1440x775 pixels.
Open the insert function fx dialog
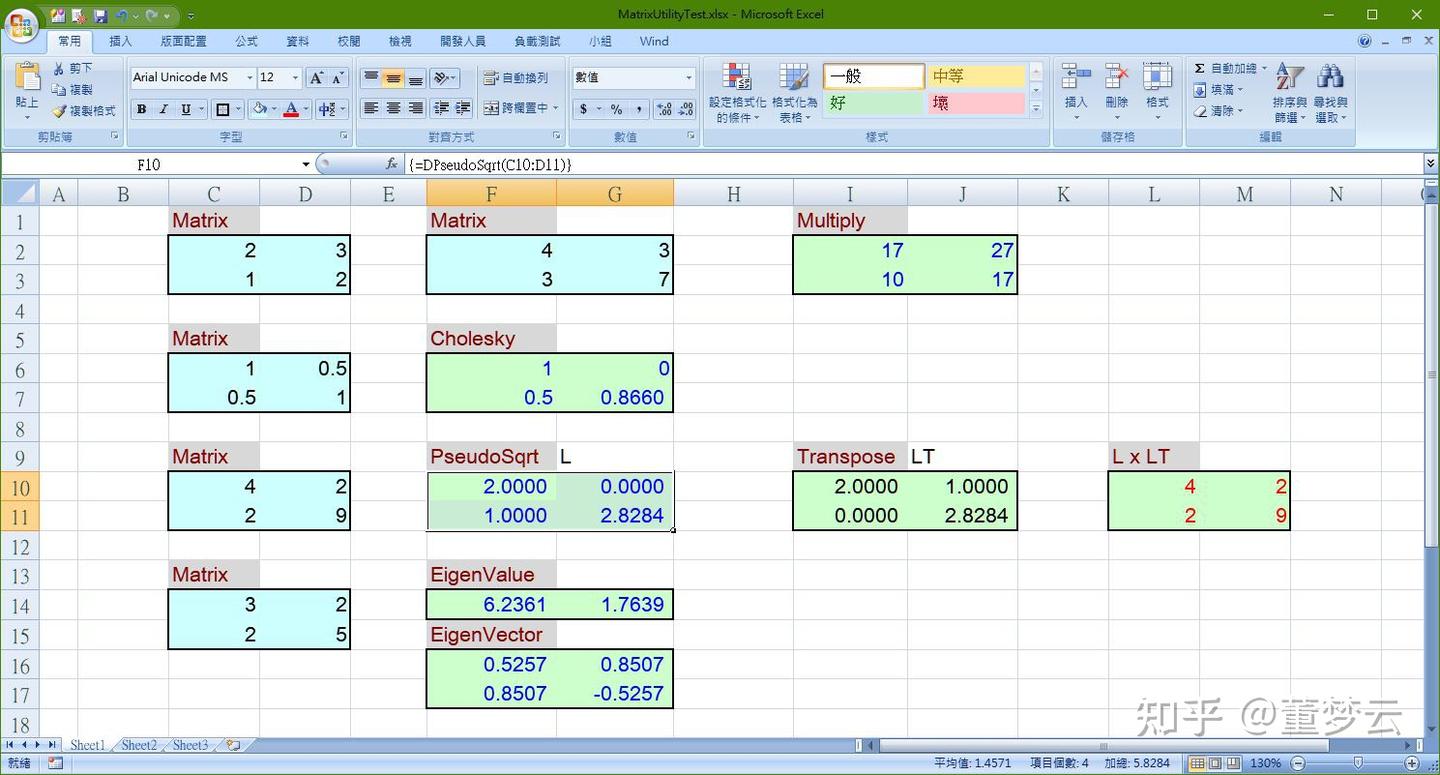click(392, 164)
